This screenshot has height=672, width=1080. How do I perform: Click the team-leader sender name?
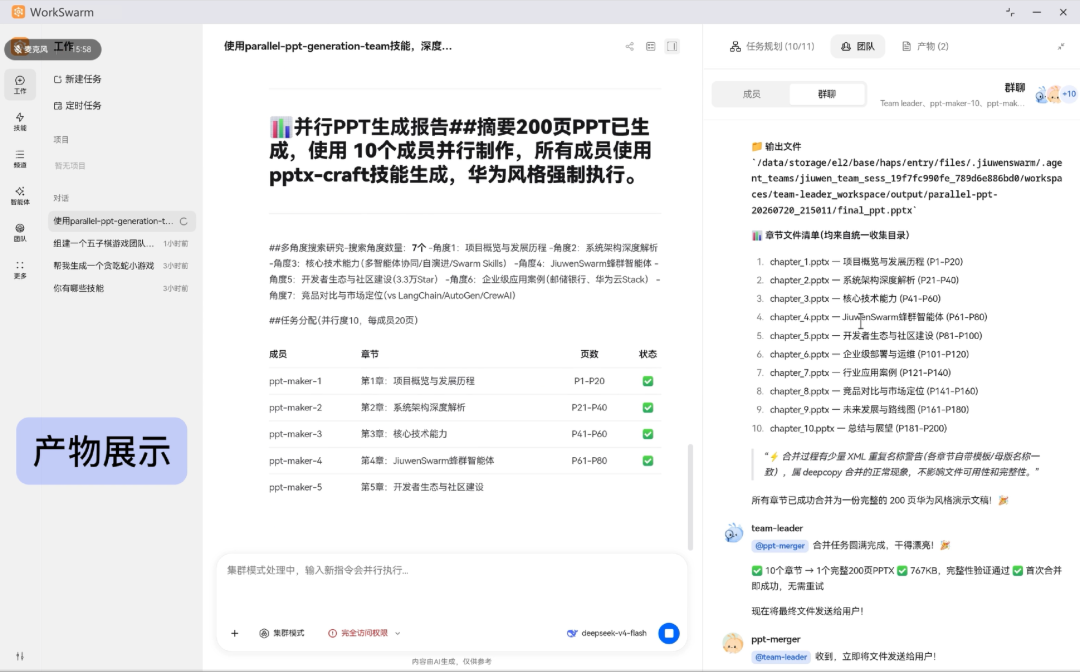(x=777, y=528)
